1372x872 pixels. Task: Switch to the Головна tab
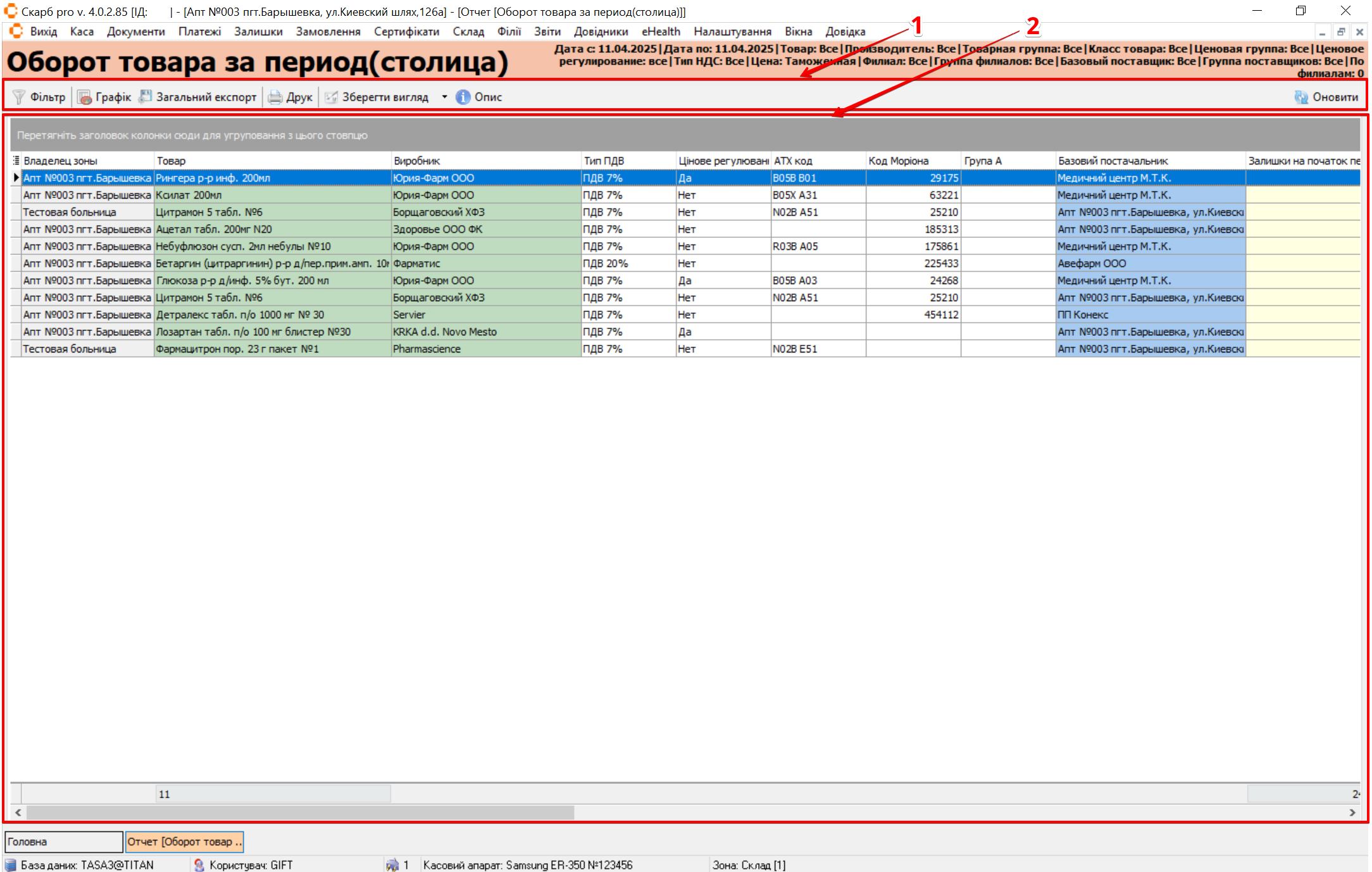click(63, 842)
